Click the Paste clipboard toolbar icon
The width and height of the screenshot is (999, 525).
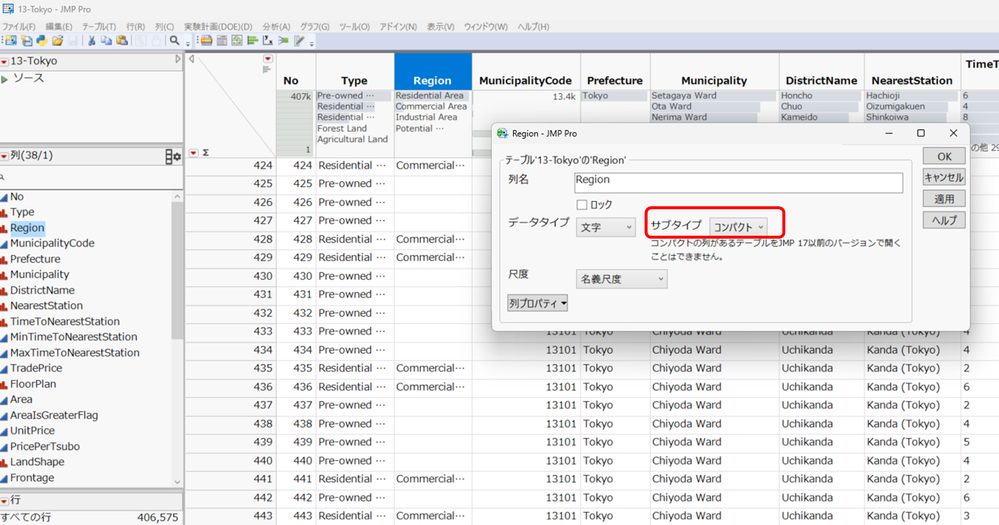click(x=122, y=41)
